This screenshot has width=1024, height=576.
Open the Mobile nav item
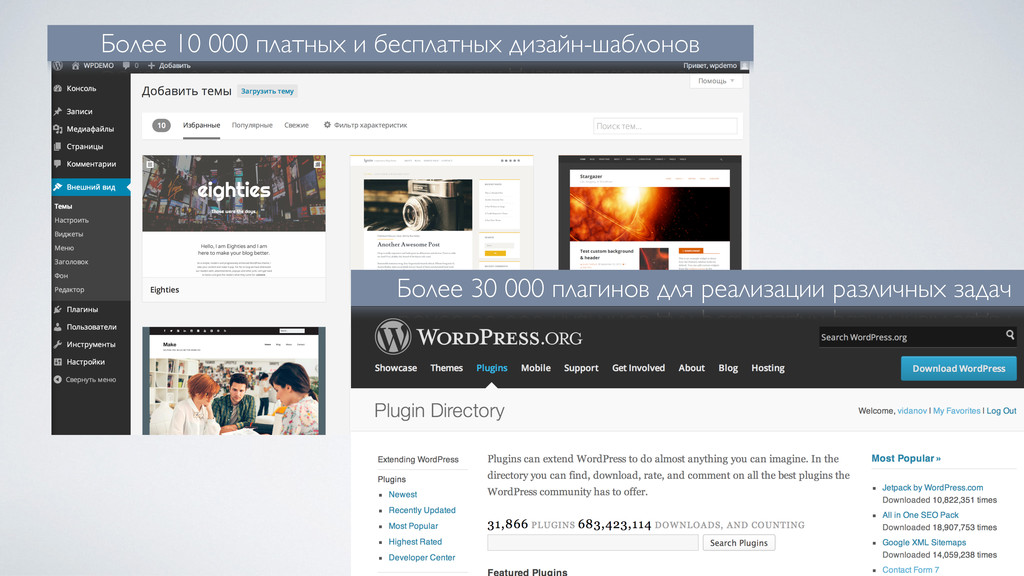(x=536, y=368)
